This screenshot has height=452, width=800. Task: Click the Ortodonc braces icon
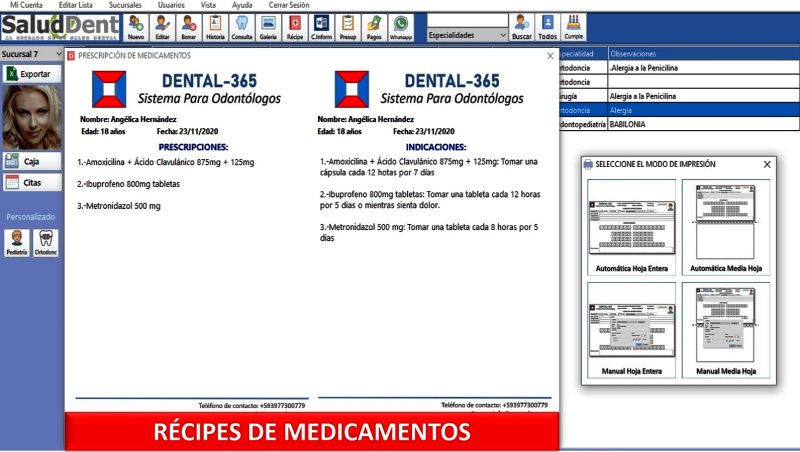coord(46,243)
